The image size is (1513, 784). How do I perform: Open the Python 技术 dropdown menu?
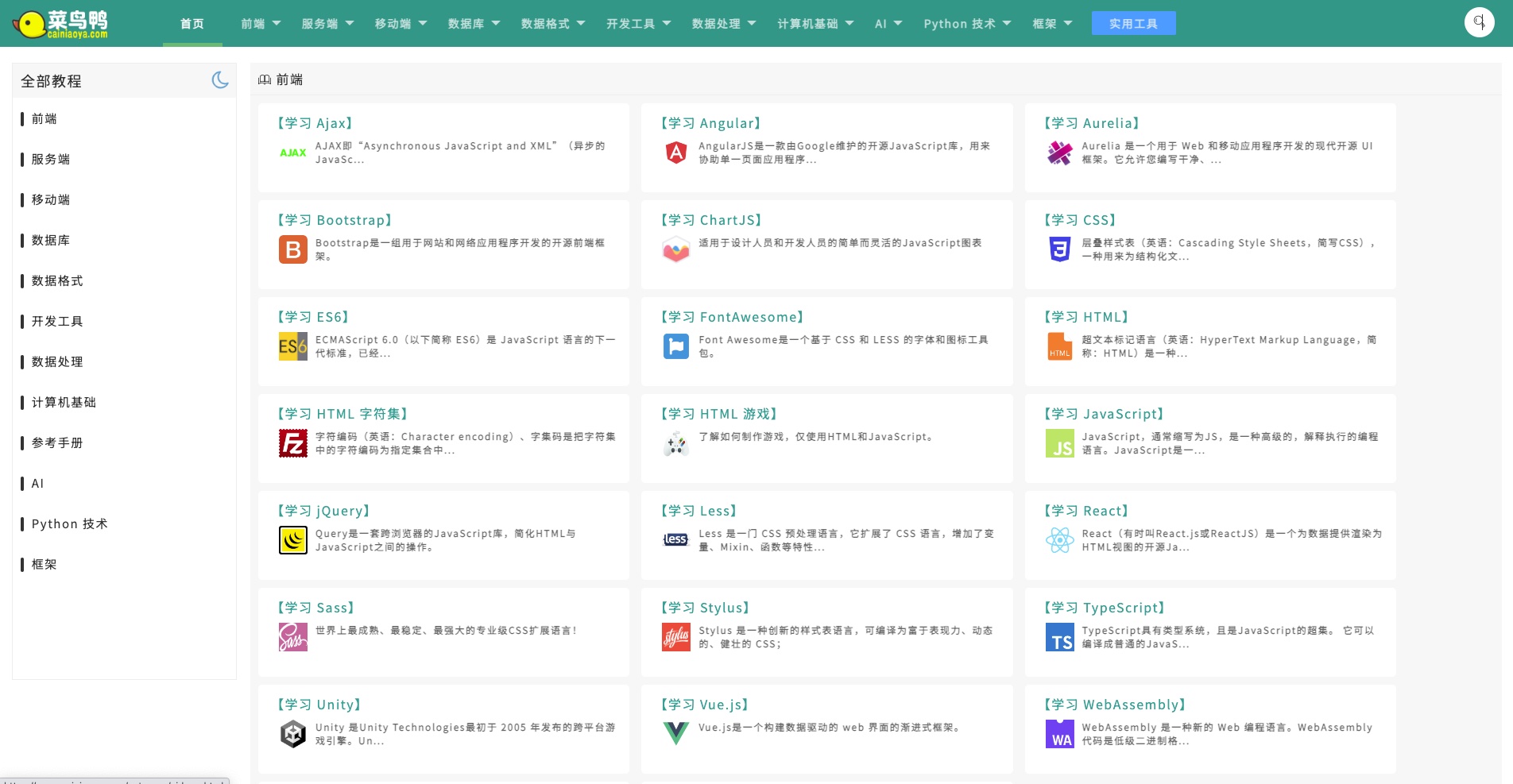pyautogui.click(x=967, y=24)
